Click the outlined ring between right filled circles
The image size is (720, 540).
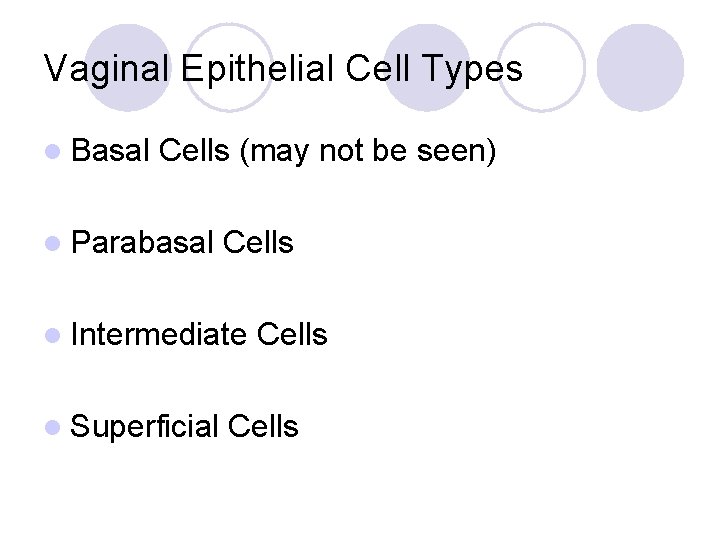540,66
